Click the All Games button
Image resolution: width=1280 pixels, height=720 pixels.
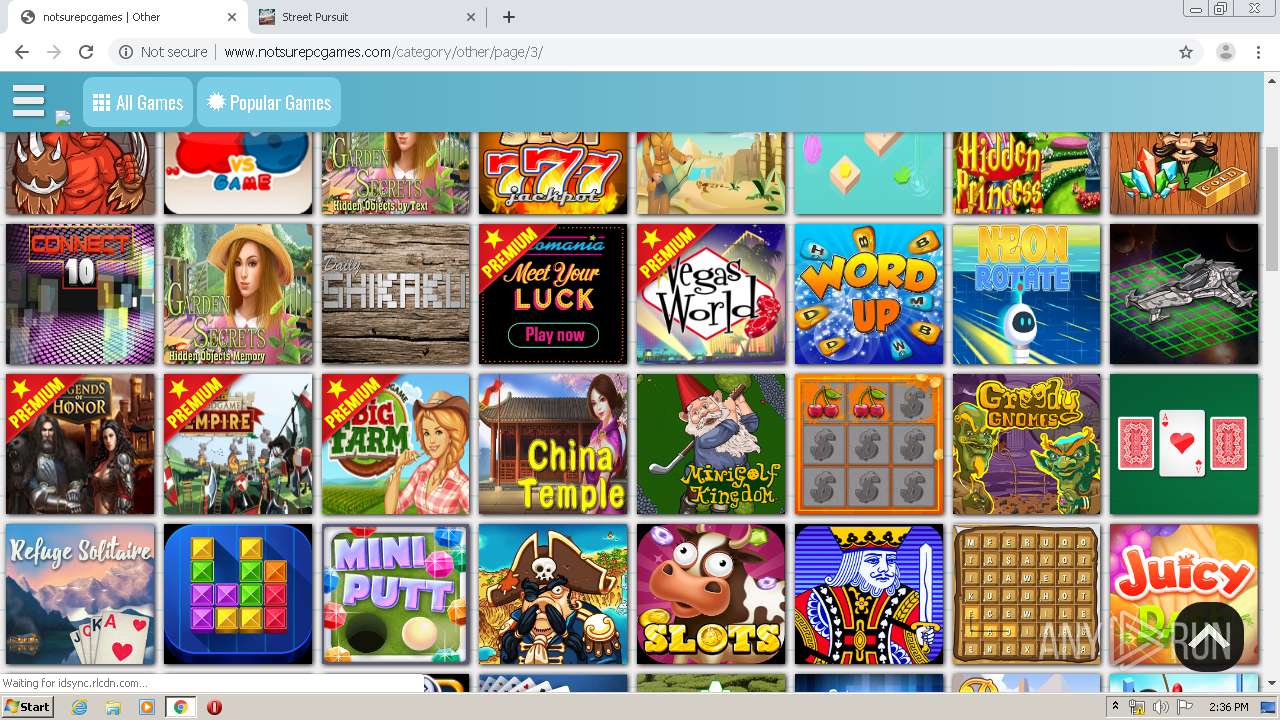pyautogui.click(x=138, y=102)
